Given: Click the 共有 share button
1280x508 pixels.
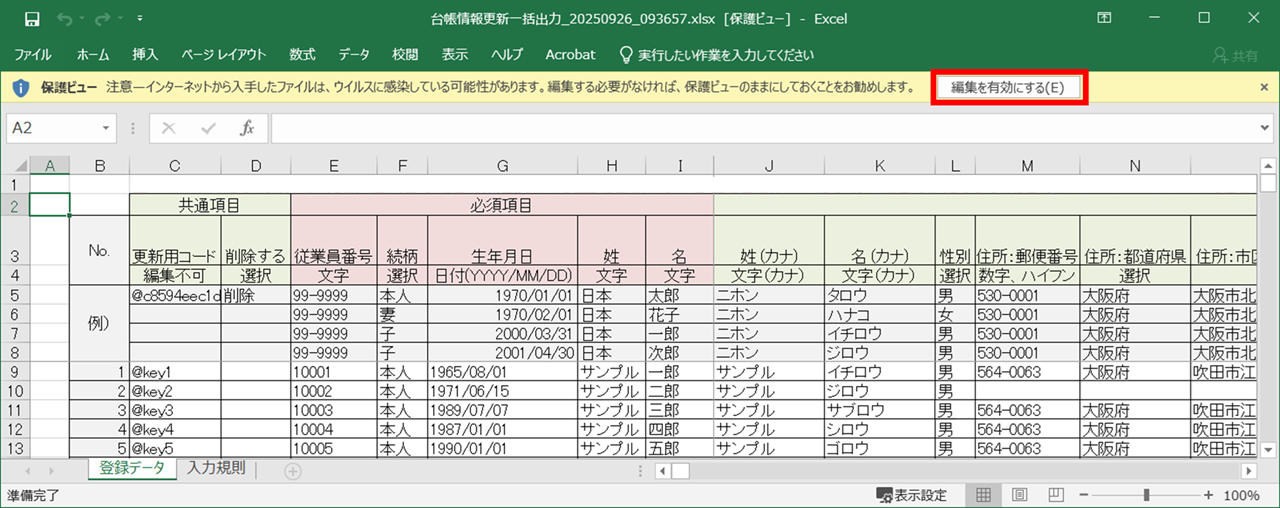Looking at the screenshot, I should click(x=1236, y=55).
